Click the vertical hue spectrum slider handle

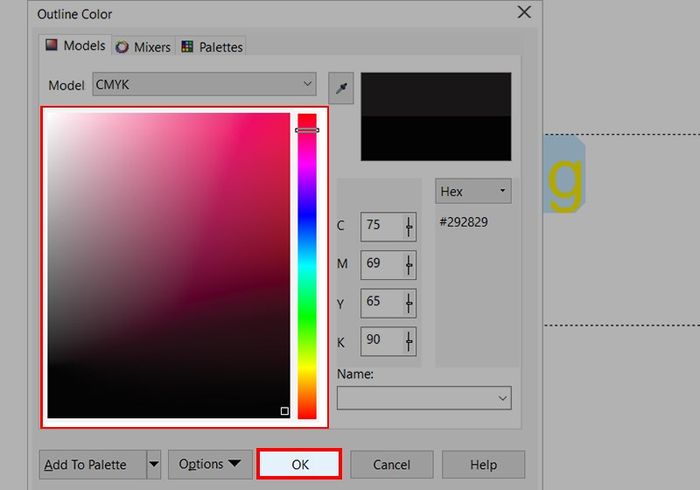[307, 130]
